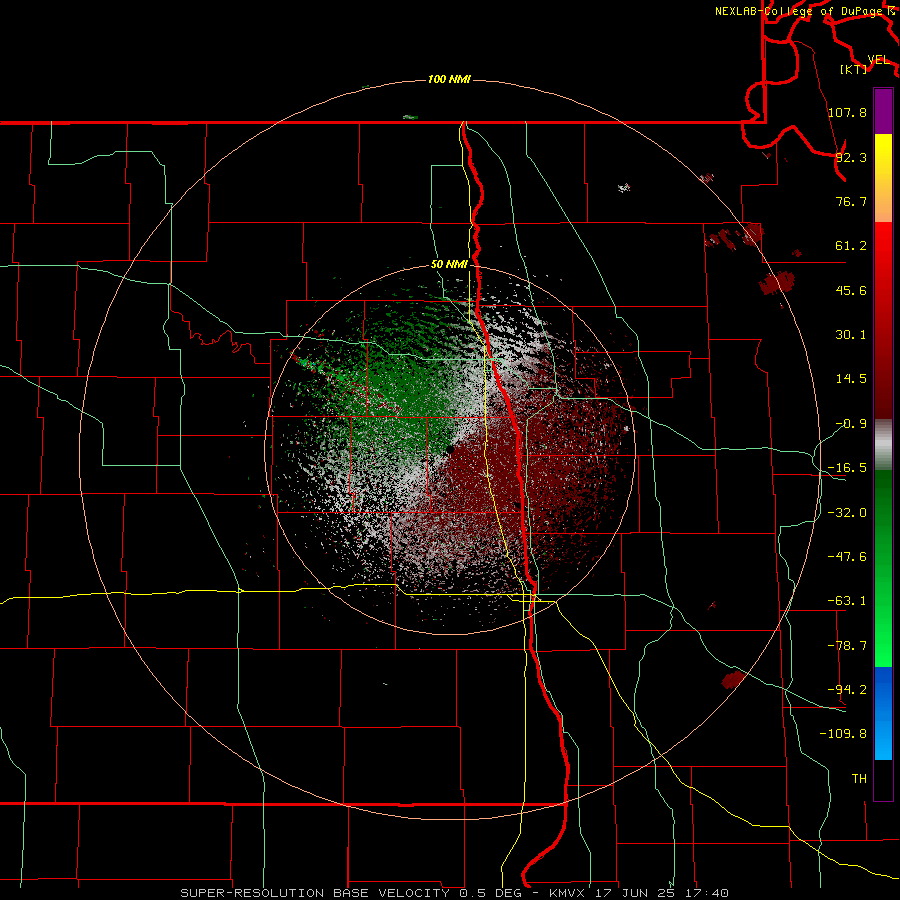The height and width of the screenshot is (900, 900).
Task: Click the 76.7 legend value
Action: coord(851,201)
